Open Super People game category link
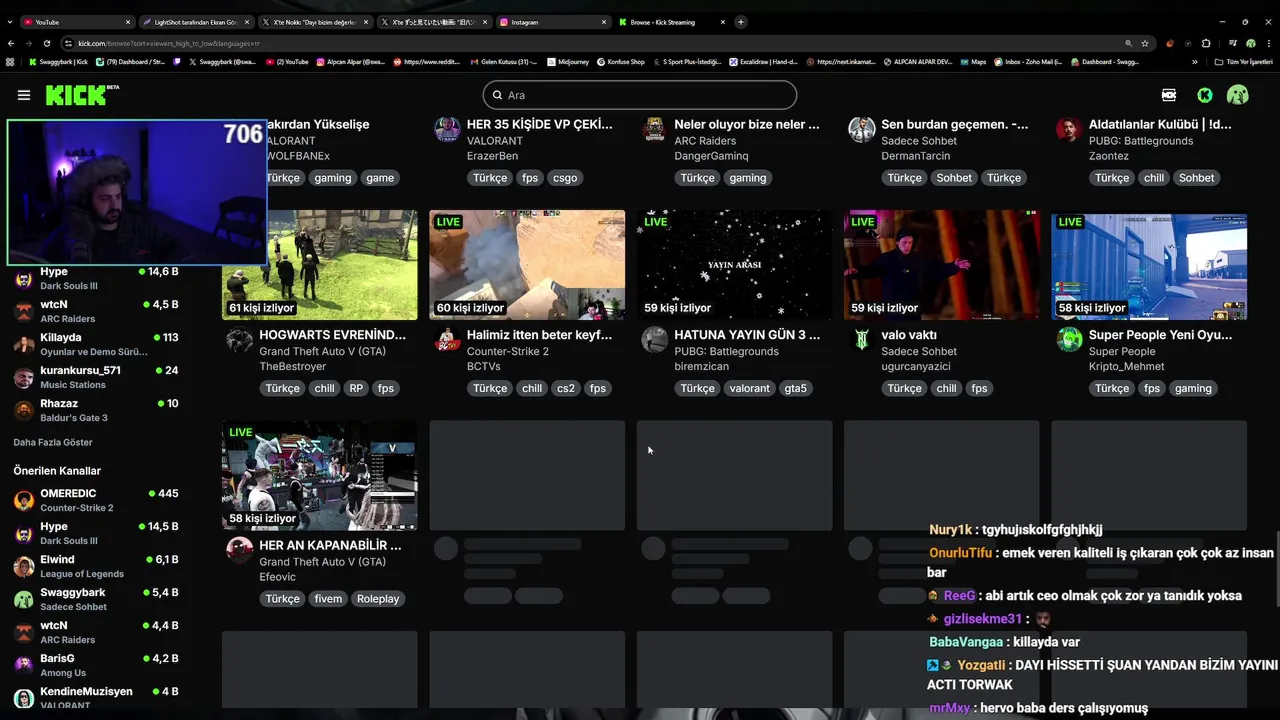 click(x=1122, y=352)
